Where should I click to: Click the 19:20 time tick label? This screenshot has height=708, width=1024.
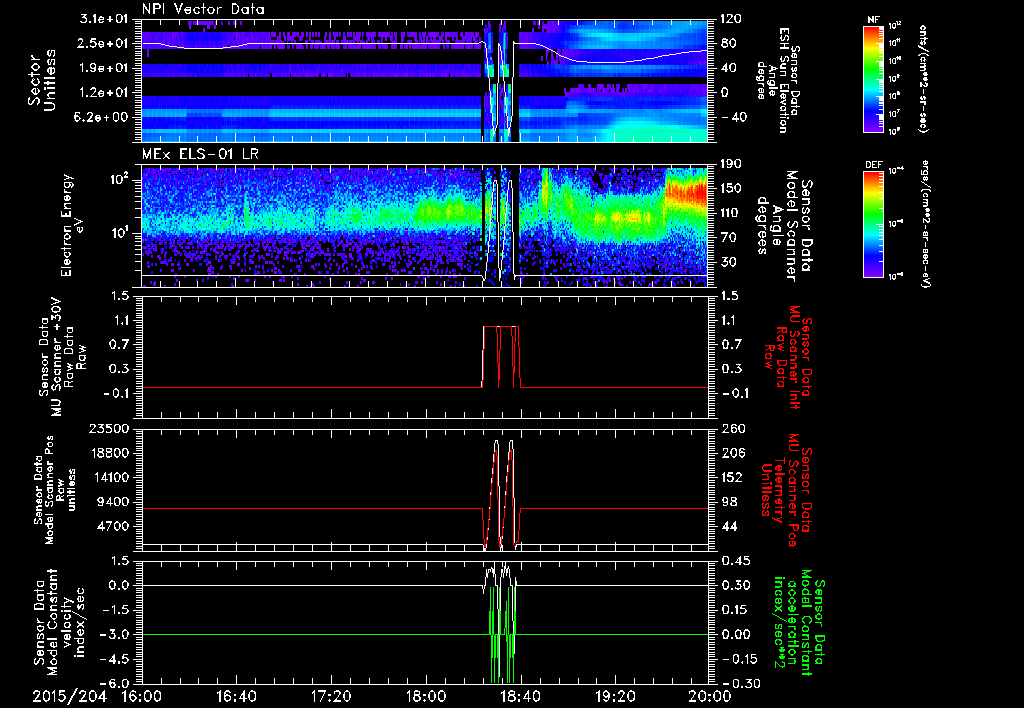click(x=616, y=697)
